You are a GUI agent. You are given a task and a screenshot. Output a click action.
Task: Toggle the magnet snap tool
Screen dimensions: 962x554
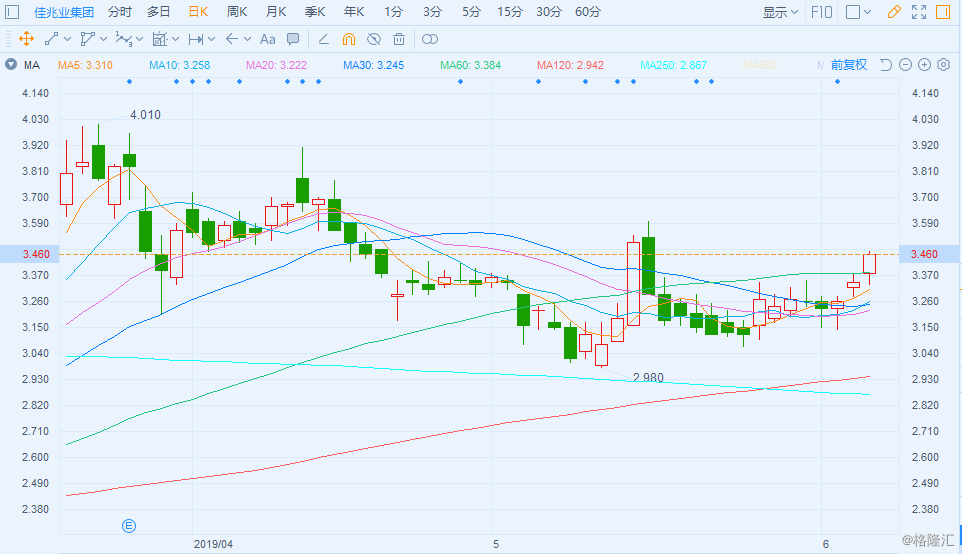click(x=348, y=39)
